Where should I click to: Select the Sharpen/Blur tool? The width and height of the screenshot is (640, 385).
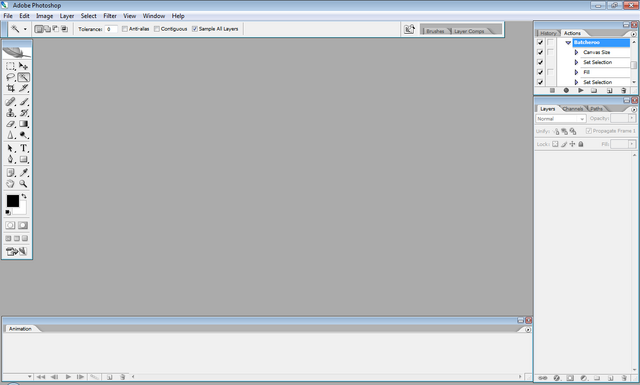pos(10,135)
